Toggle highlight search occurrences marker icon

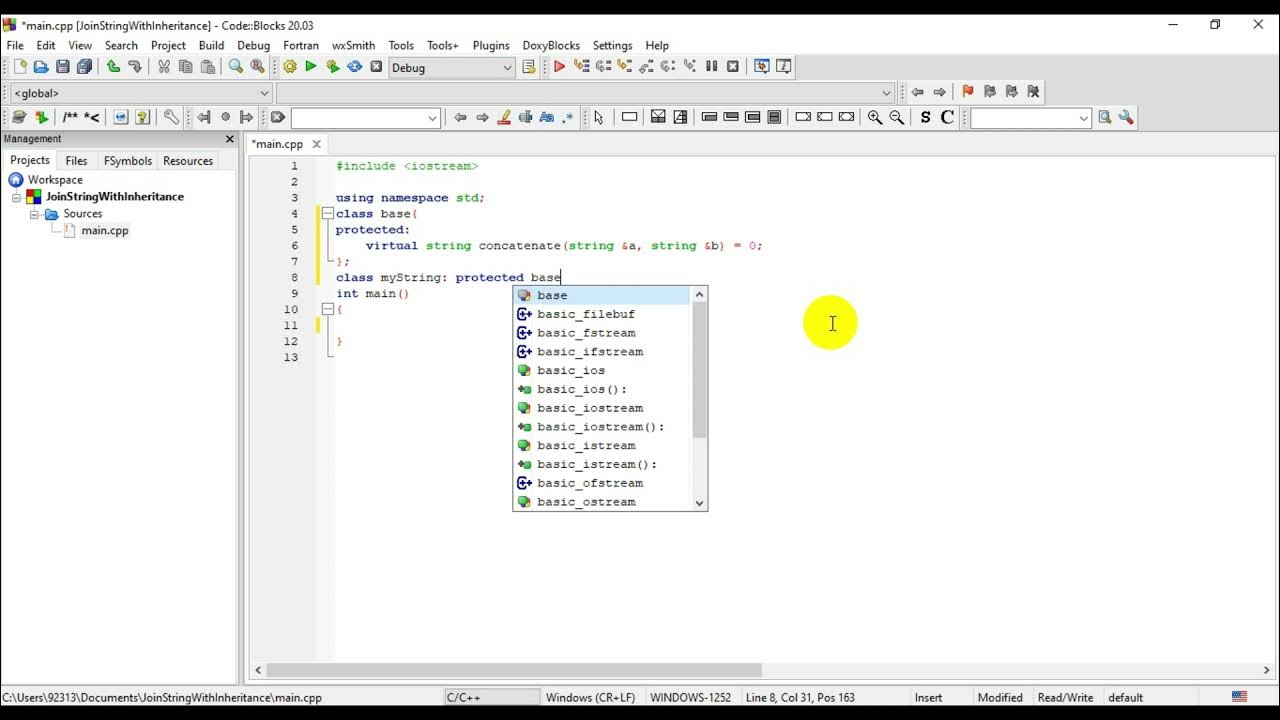coord(504,118)
